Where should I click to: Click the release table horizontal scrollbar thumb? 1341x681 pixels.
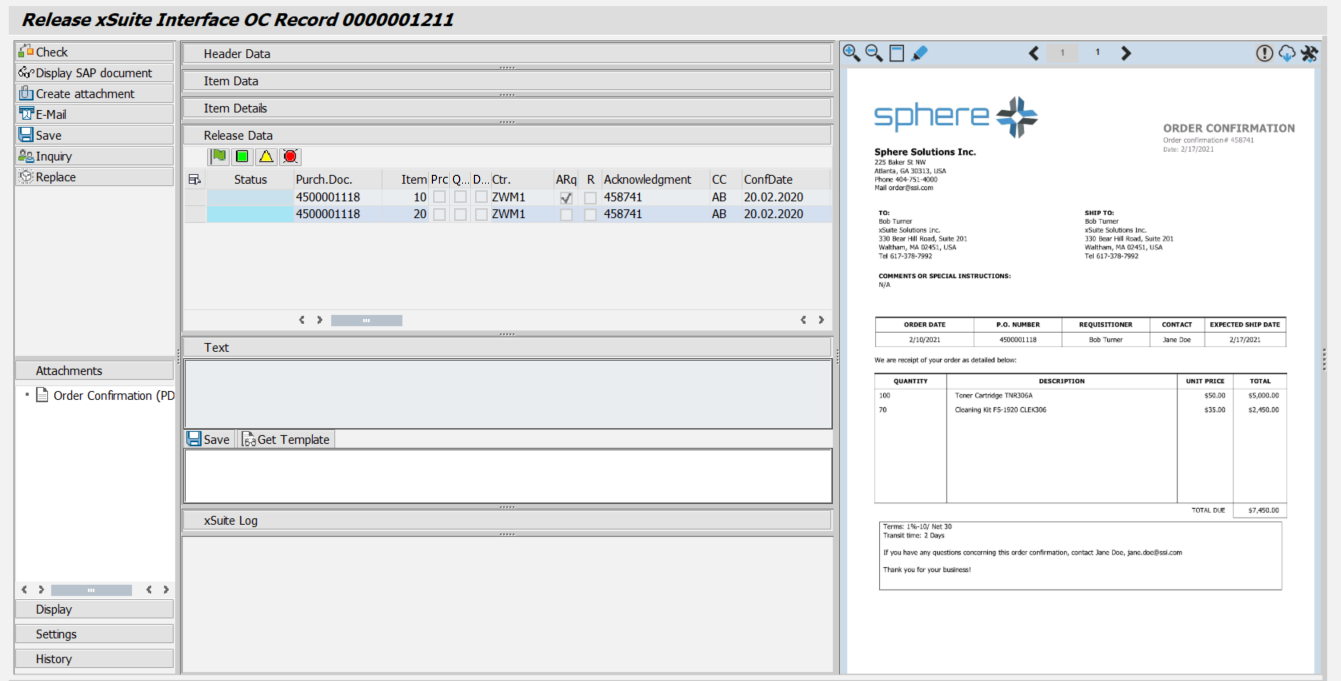point(366,321)
